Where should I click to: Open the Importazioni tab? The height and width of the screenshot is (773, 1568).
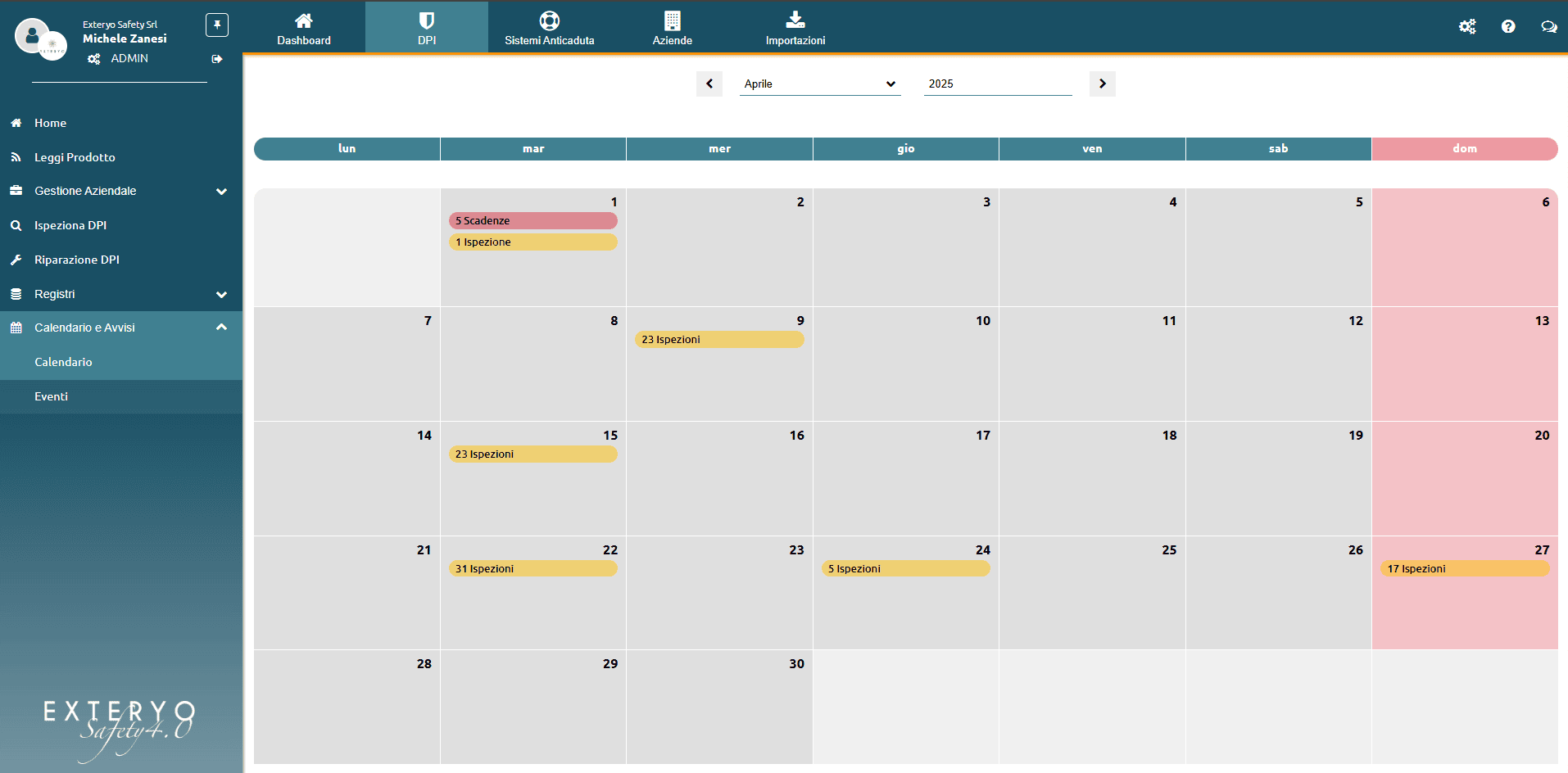(795, 28)
